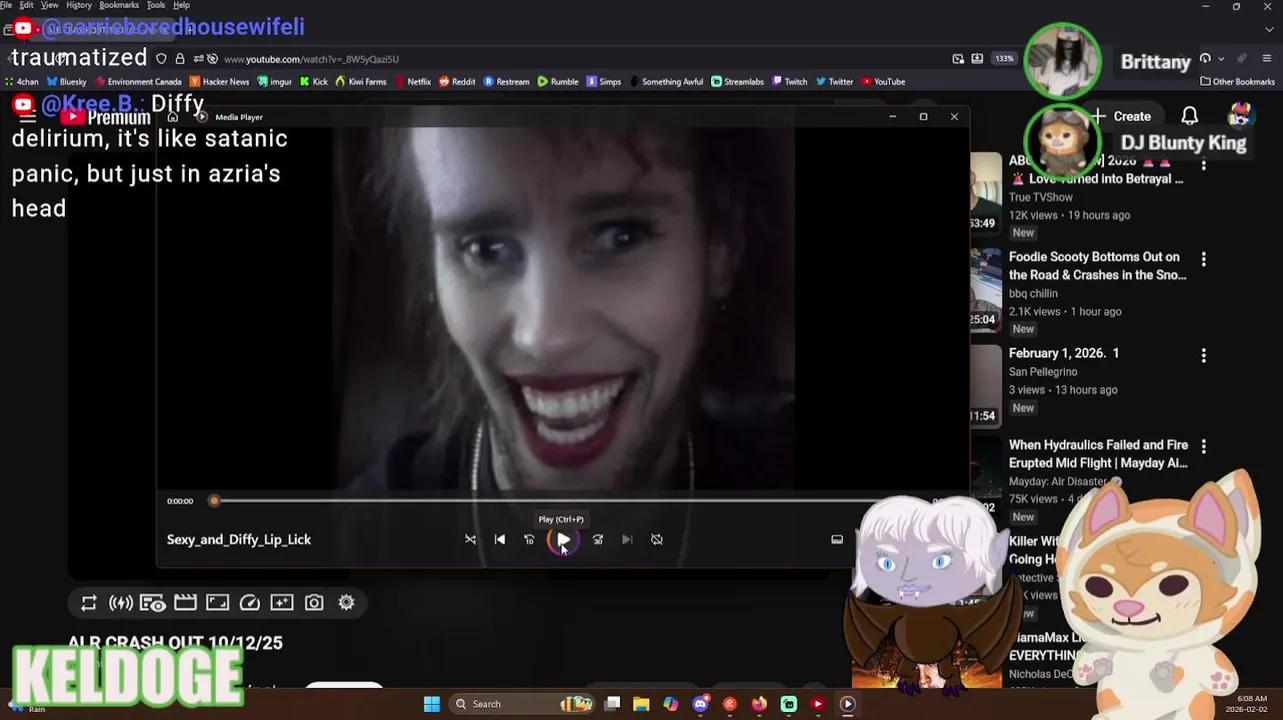Click audio boost icon in YouTube toolbar
1283x720 pixels.
121,602
